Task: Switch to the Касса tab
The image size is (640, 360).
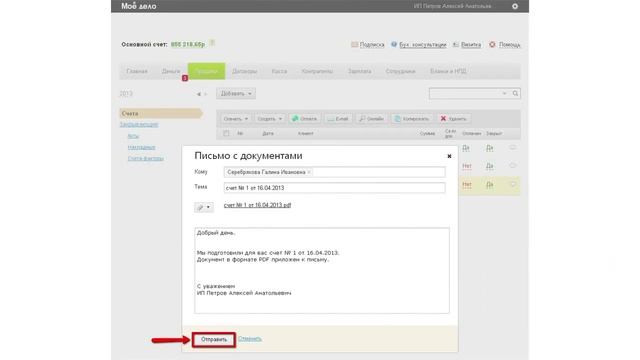Action: [x=279, y=71]
